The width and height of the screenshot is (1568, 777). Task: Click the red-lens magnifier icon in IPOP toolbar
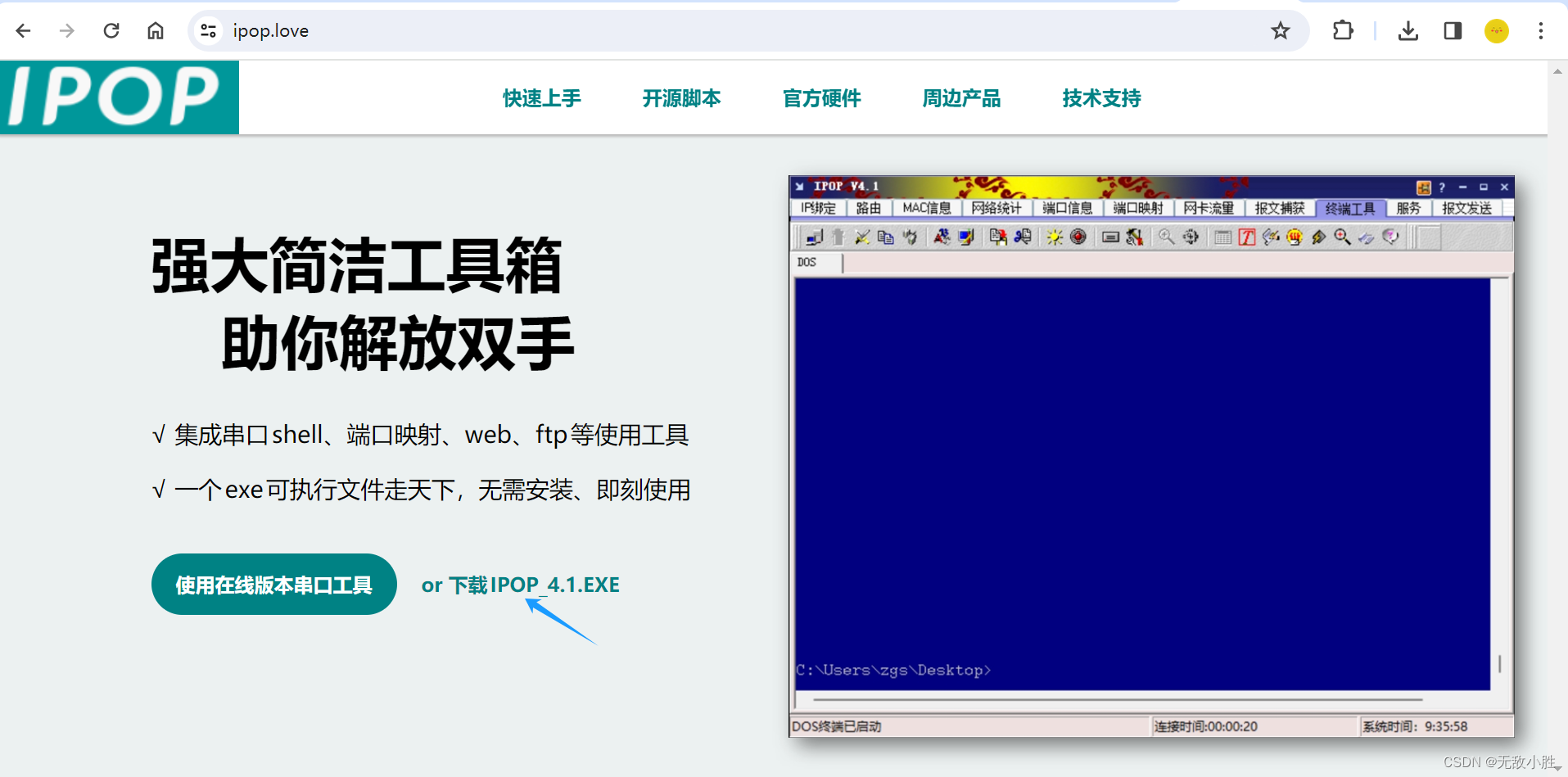[1343, 237]
